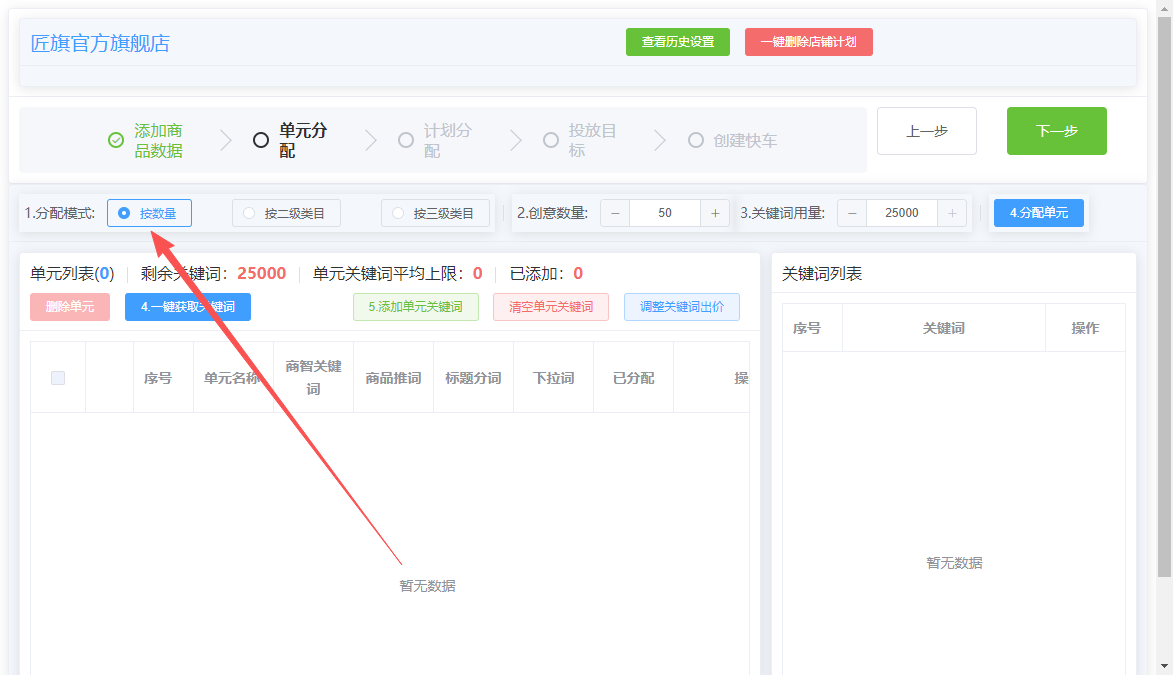1173x675 pixels.
Task: Choose the 按二级类目 allocation mode
Action: 286,213
